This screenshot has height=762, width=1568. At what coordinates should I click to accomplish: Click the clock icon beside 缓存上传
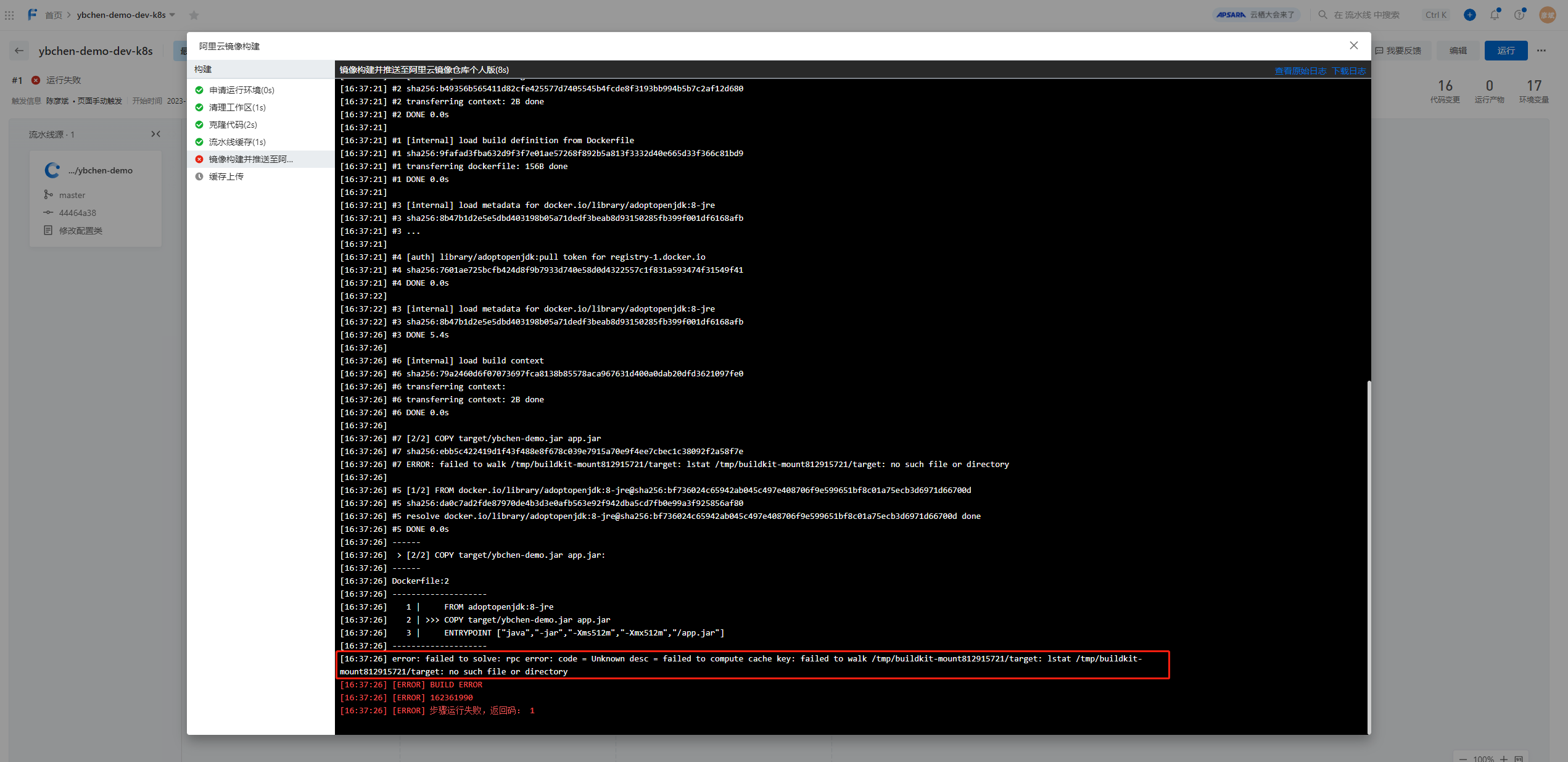pyautogui.click(x=199, y=176)
